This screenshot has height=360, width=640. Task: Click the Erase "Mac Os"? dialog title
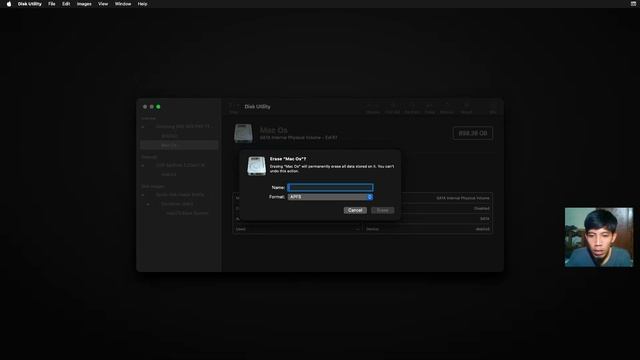288,159
